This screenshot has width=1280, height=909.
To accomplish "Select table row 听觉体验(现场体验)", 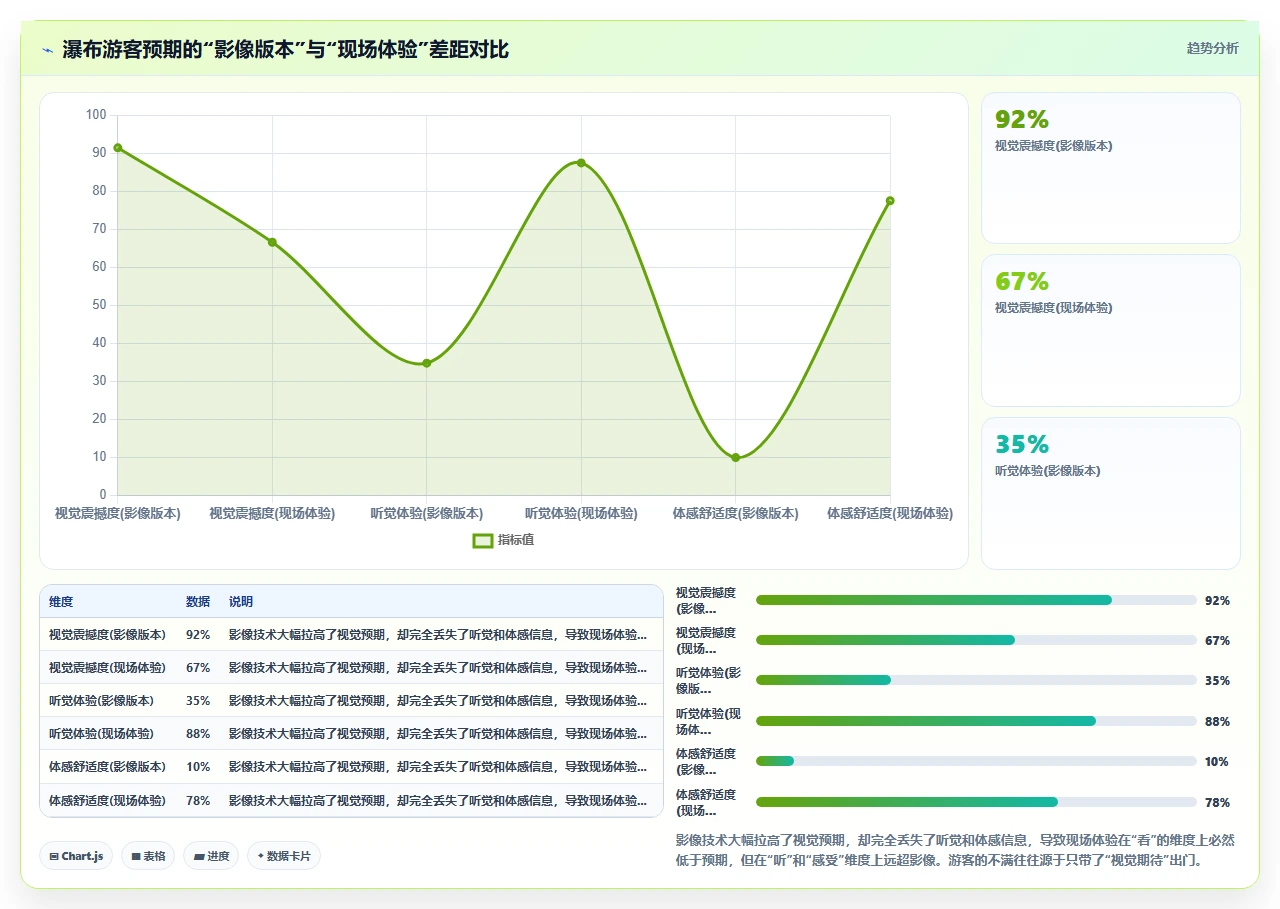I will coord(351,733).
